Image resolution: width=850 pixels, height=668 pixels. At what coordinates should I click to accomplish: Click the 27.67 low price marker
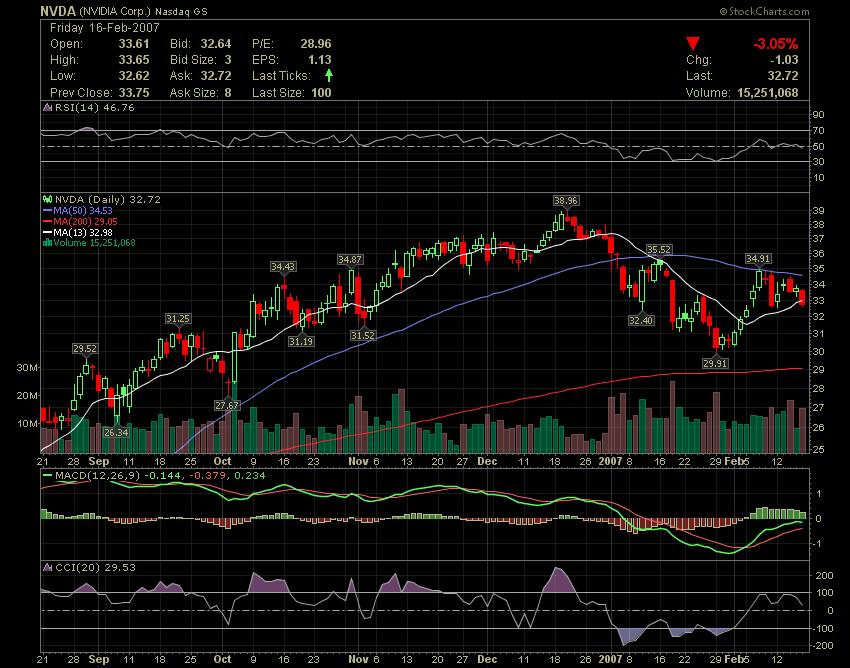click(x=227, y=405)
